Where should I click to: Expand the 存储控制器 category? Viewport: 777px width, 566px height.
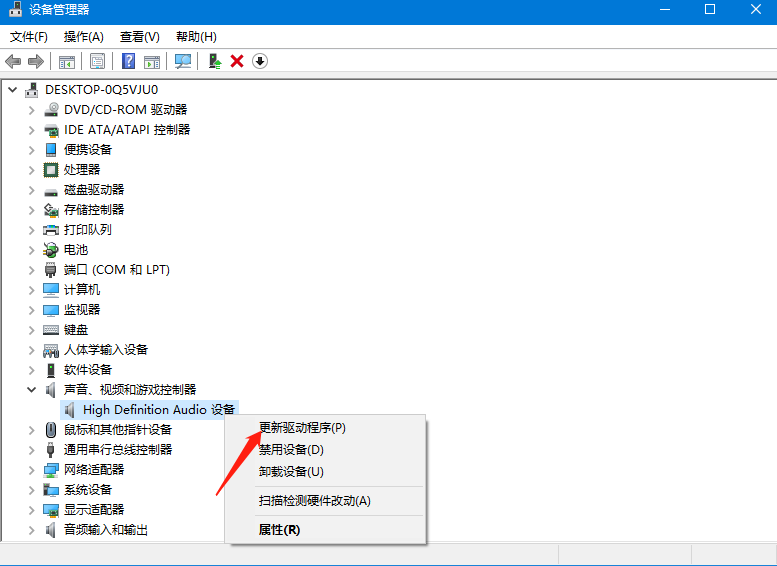coord(32,210)
